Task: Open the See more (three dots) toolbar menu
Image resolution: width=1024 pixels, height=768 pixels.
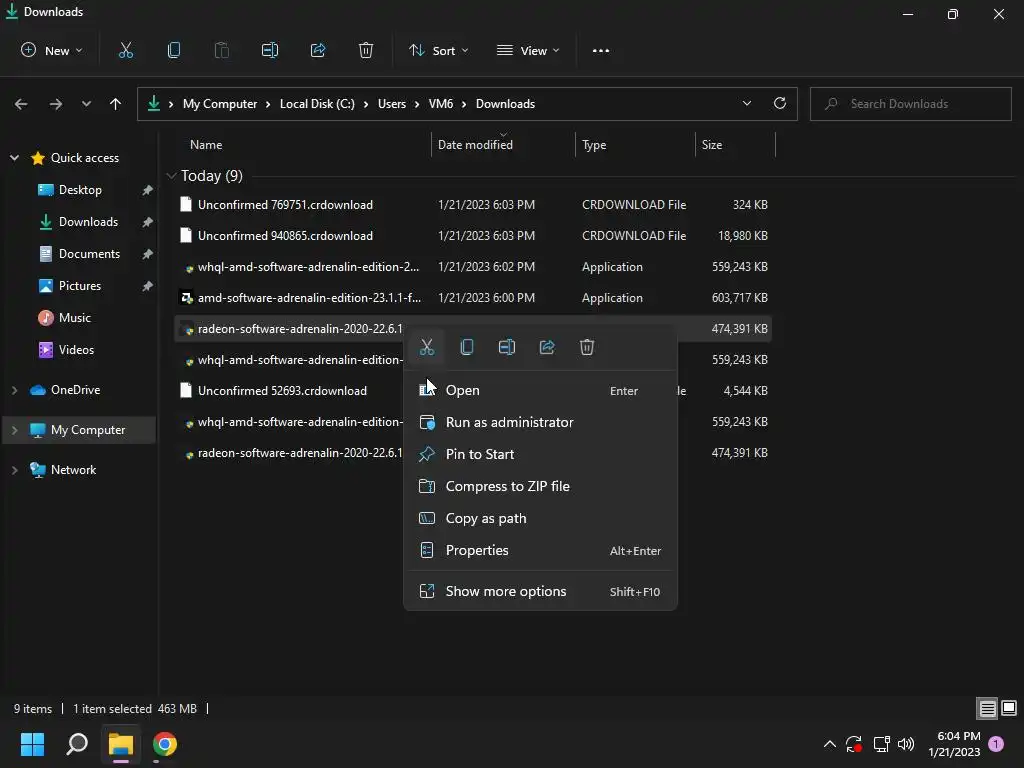Action: coord(601,50)
